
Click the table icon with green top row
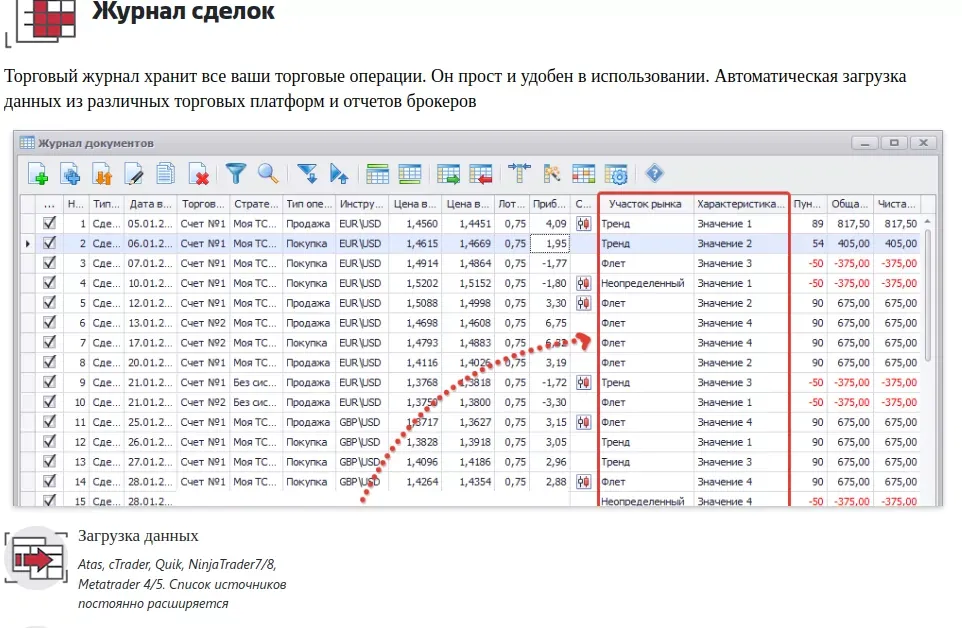pyautogui.click(x=377, y=174)
